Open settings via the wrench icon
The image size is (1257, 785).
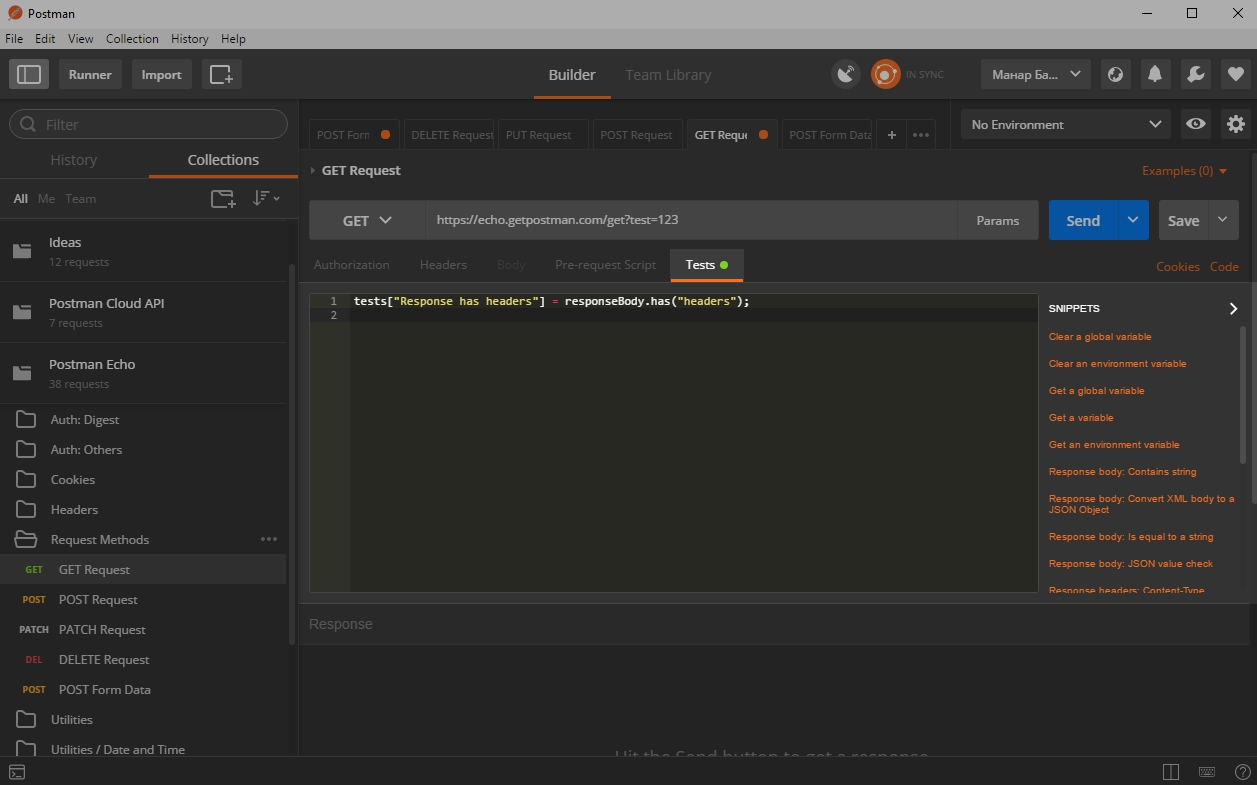(x=1195, y=73)
